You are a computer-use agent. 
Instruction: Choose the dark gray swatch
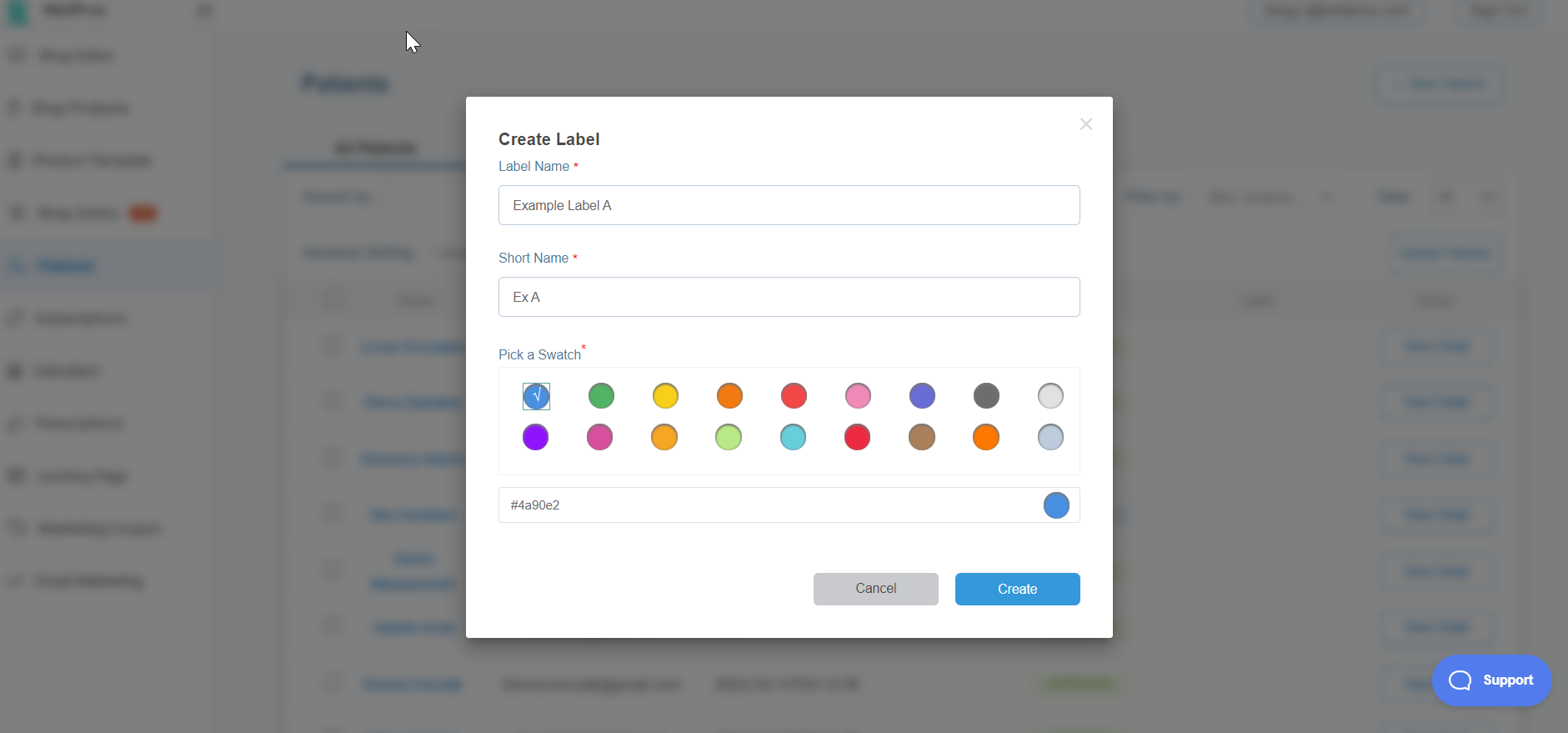pyautogui.click(x=986, y=396)
